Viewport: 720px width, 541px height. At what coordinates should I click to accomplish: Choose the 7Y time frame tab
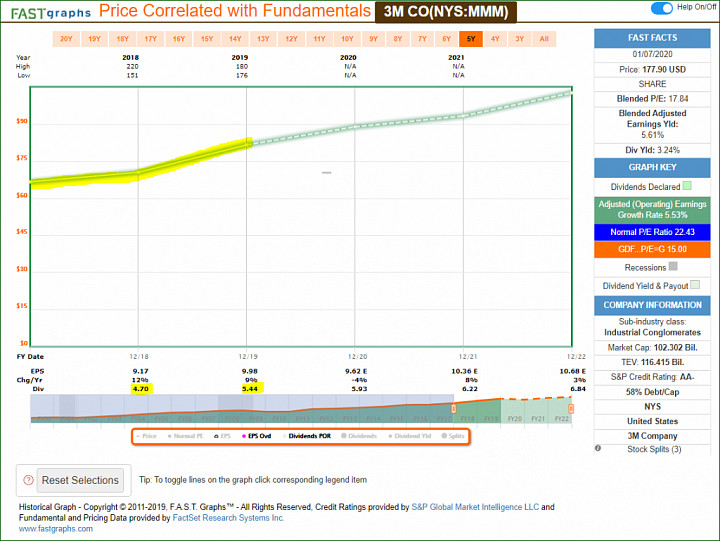[422, 39]
